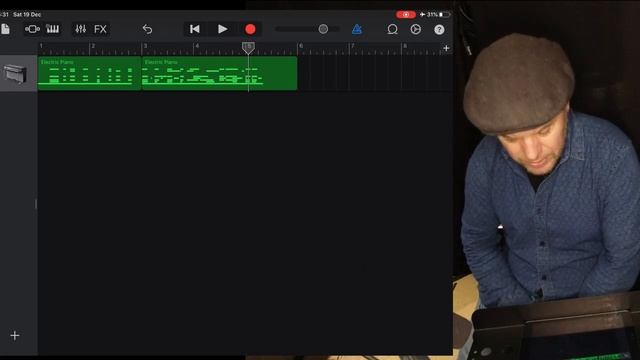This screenshot has width=640, height=360.
Task: Adjust the master volume slider knob
Action: [323, 29]
